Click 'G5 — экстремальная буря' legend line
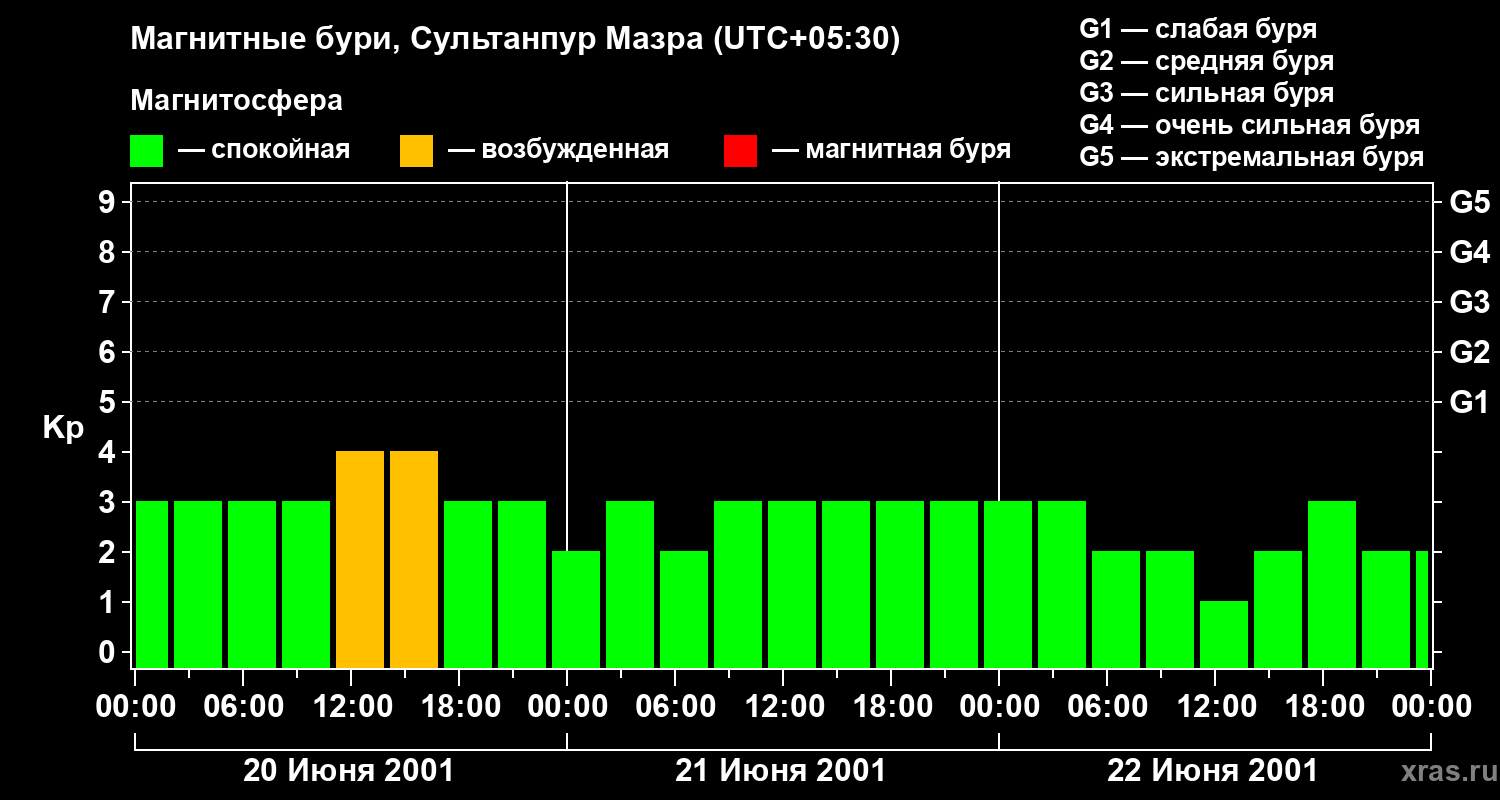This screenshot has height=800, width=1500. [x=1252, y=158]
